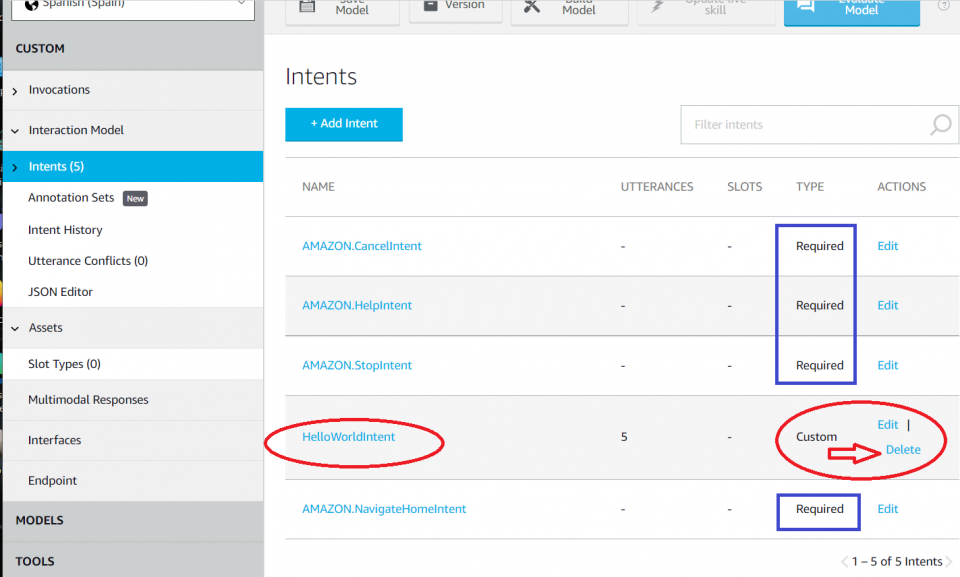Image resolution: width=960 pixels, height=577 pixels.
Task: Expand the Invocations section
Action: click(15, 91)
